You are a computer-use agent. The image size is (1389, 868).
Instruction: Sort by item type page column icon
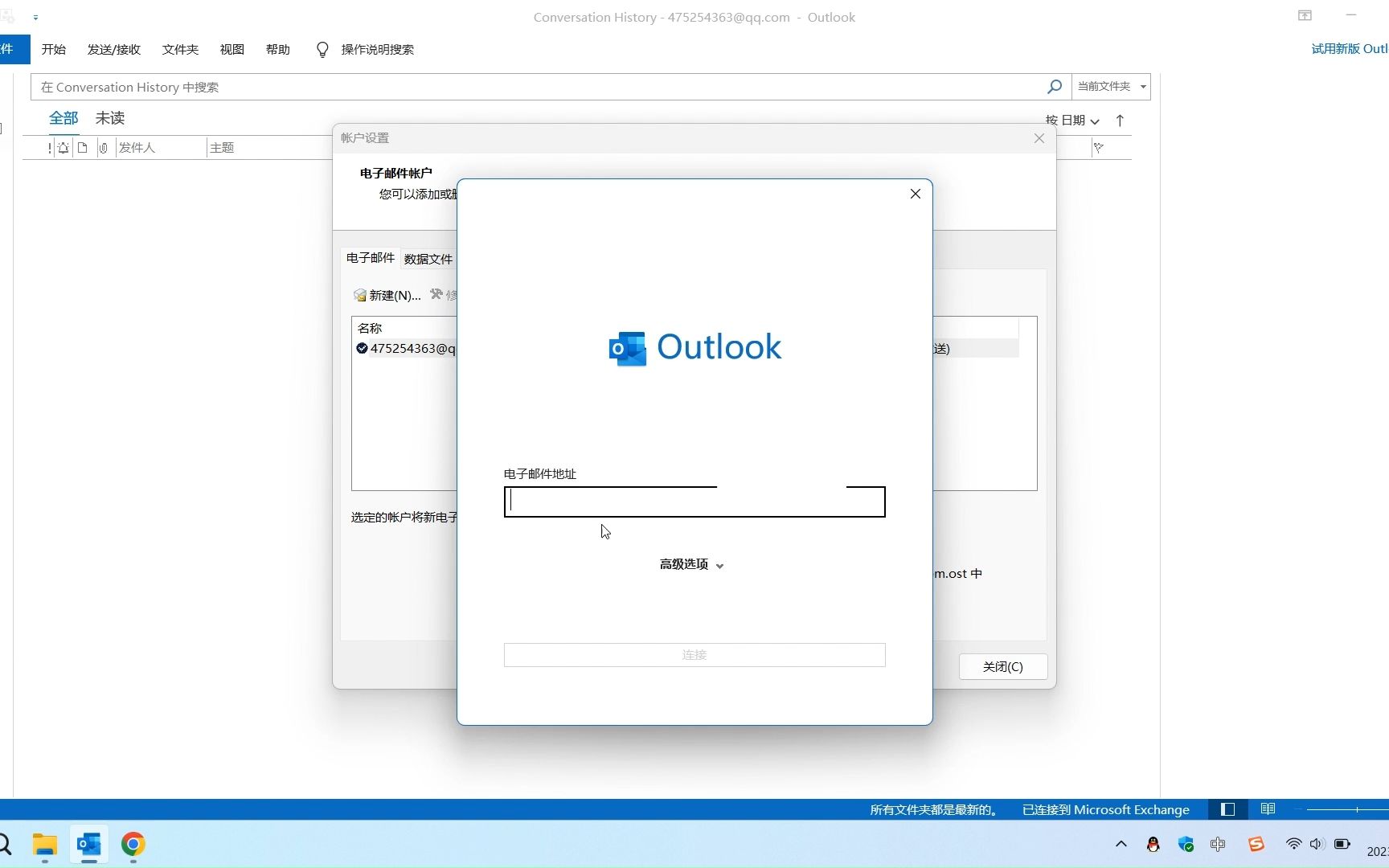pos(82,148)
